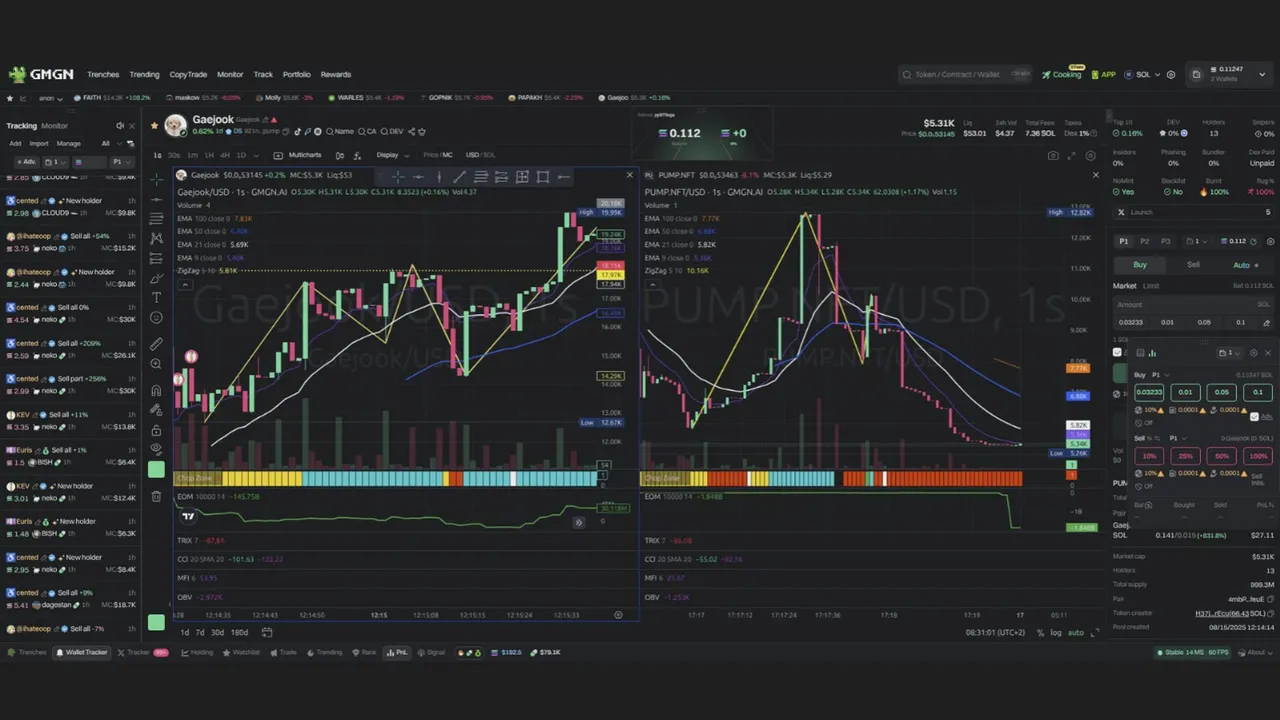This screenshot has height=720, width=1280.
Task: Open the Rewards page
Action: (336, 75)
